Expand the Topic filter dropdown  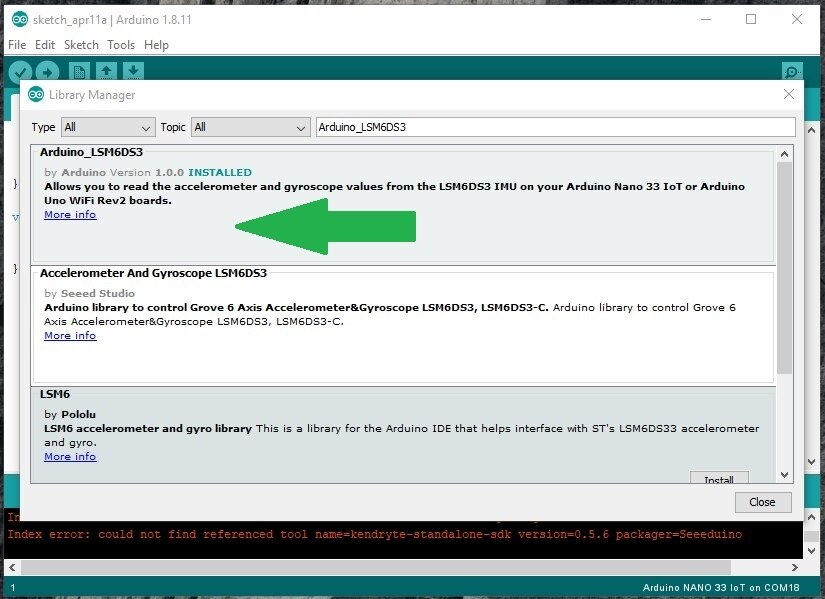coord(250,127)
